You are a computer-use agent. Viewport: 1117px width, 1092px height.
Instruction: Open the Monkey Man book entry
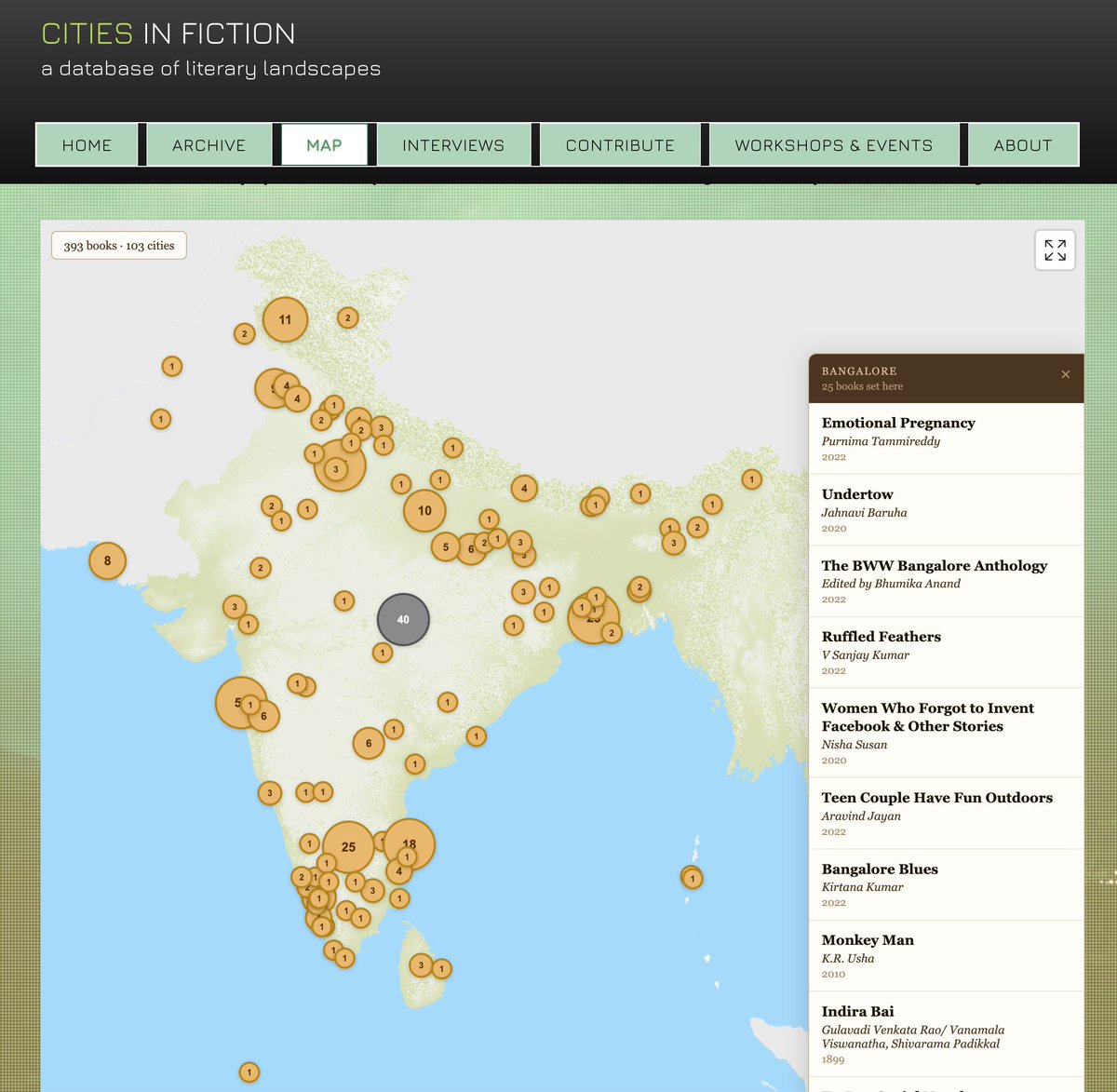[946, 956]
